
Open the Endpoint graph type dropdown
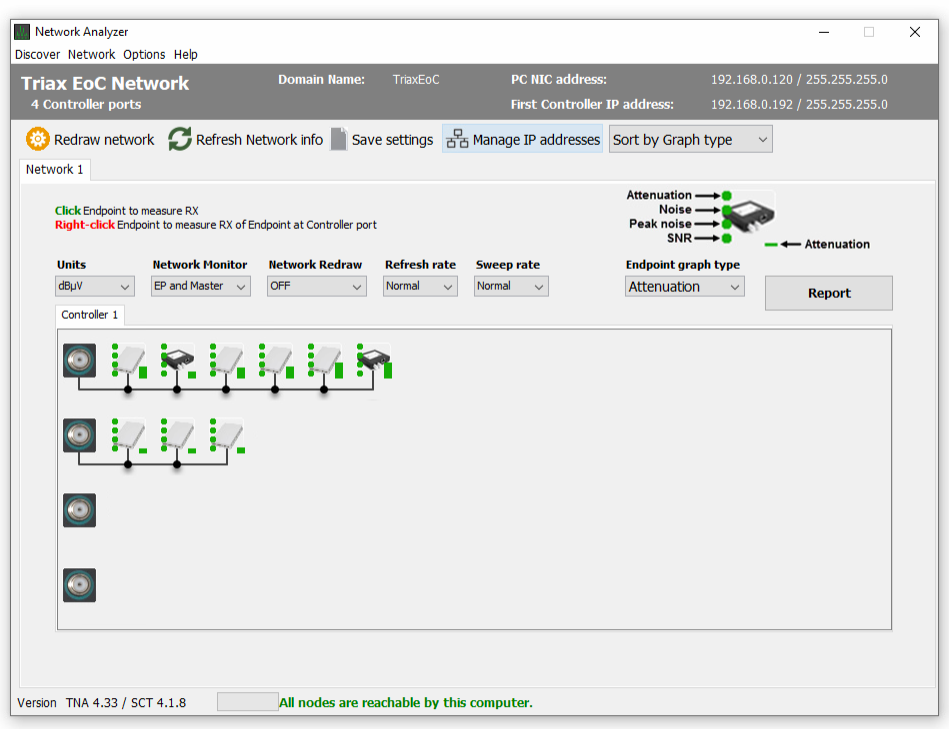coord(685,287)
